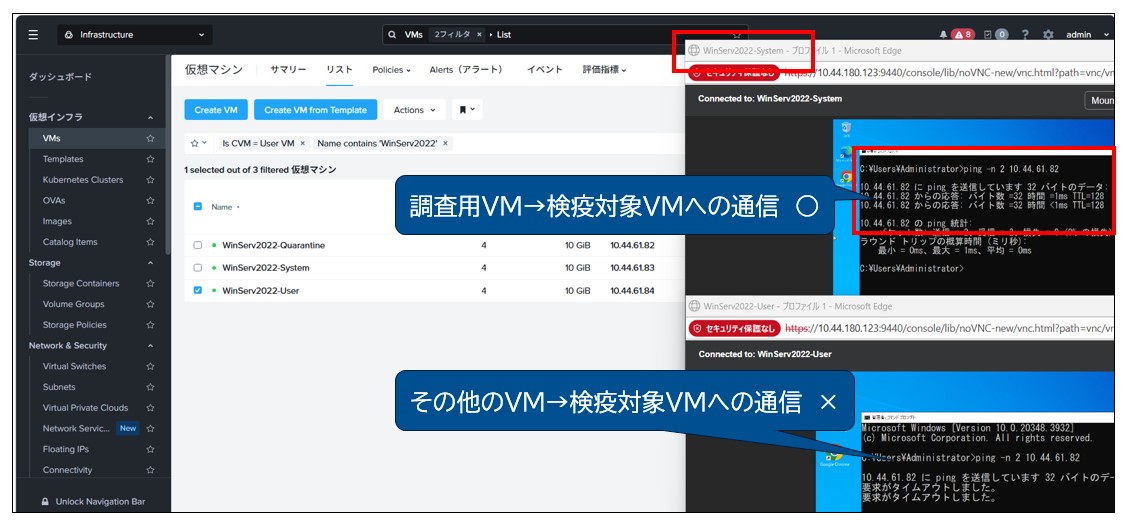This screenshot has width=1126, height=520.
Task: Switch to the サマリー tab
Action: coord(288,70)
